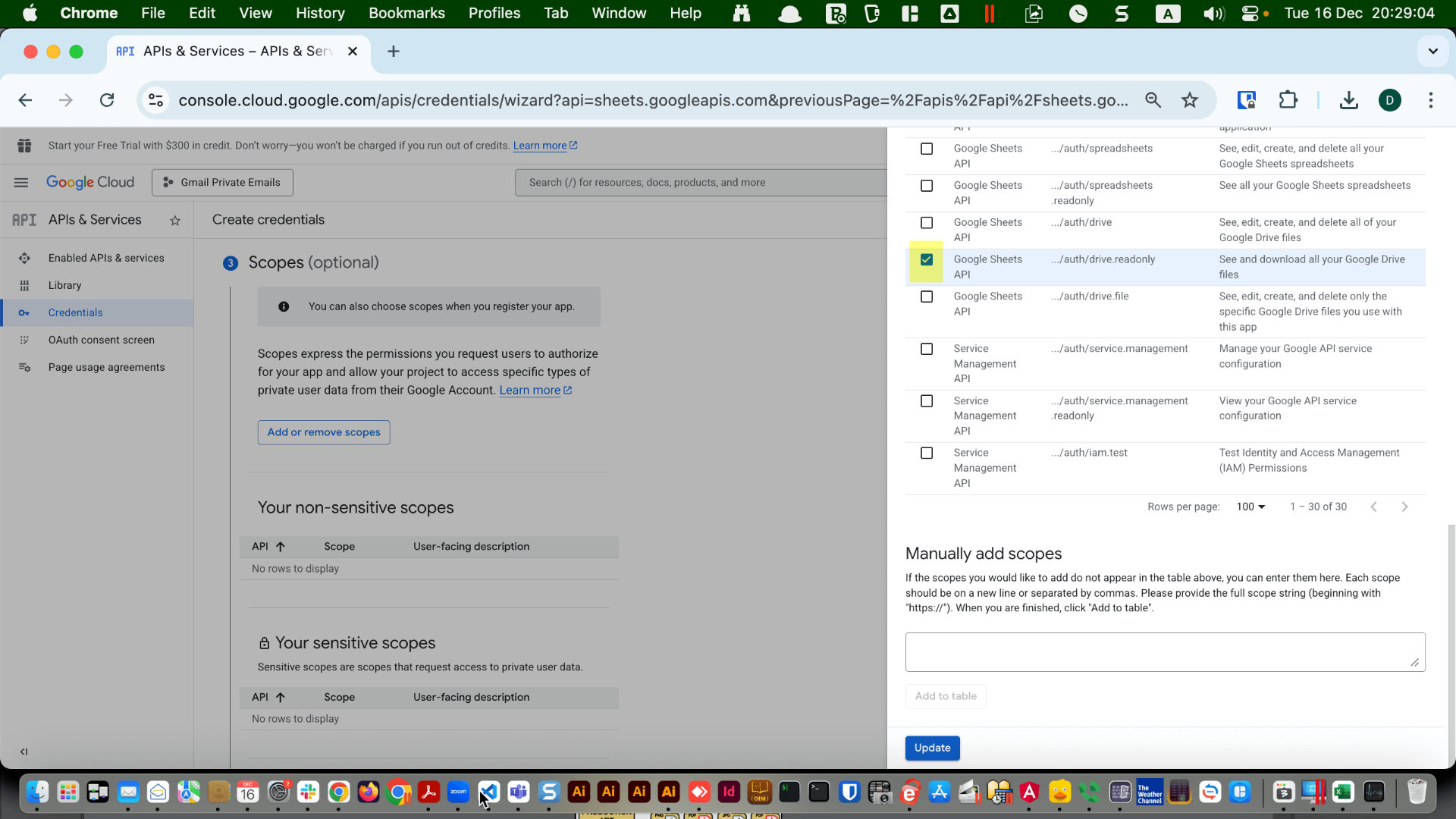Click Enabled APIs & services sidebar icon

[25, 258]
